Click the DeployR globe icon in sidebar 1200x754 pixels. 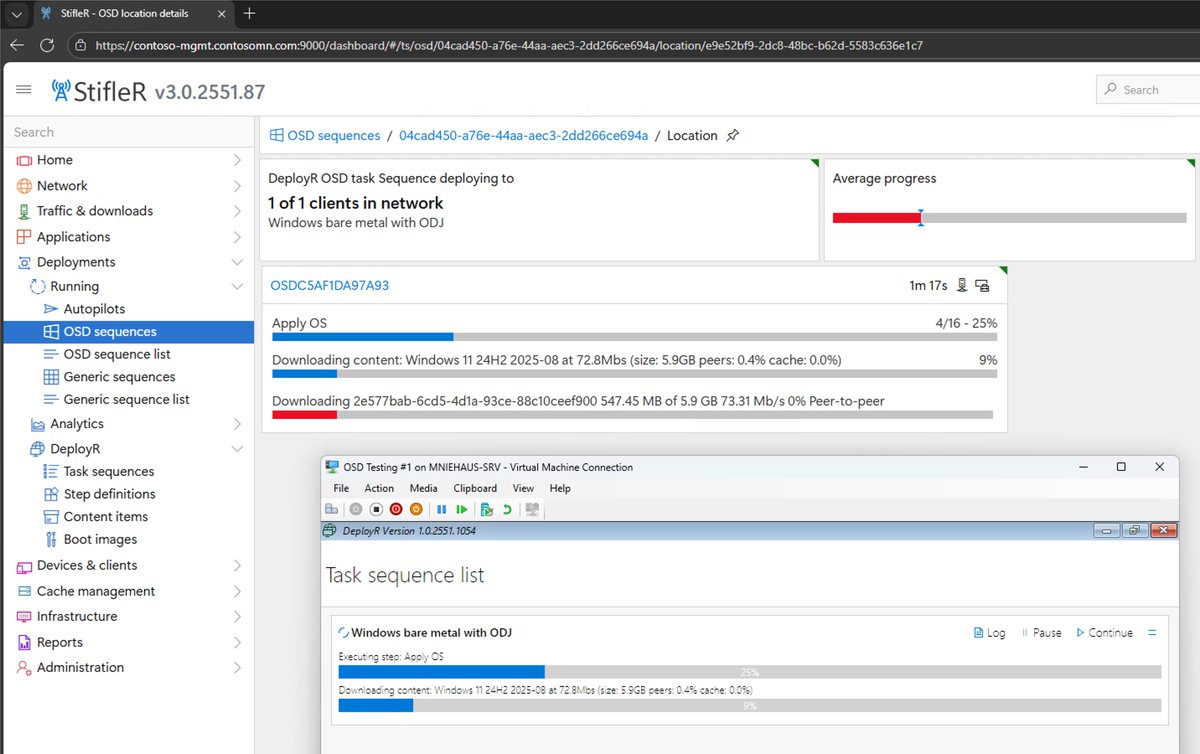coord(38,449)
